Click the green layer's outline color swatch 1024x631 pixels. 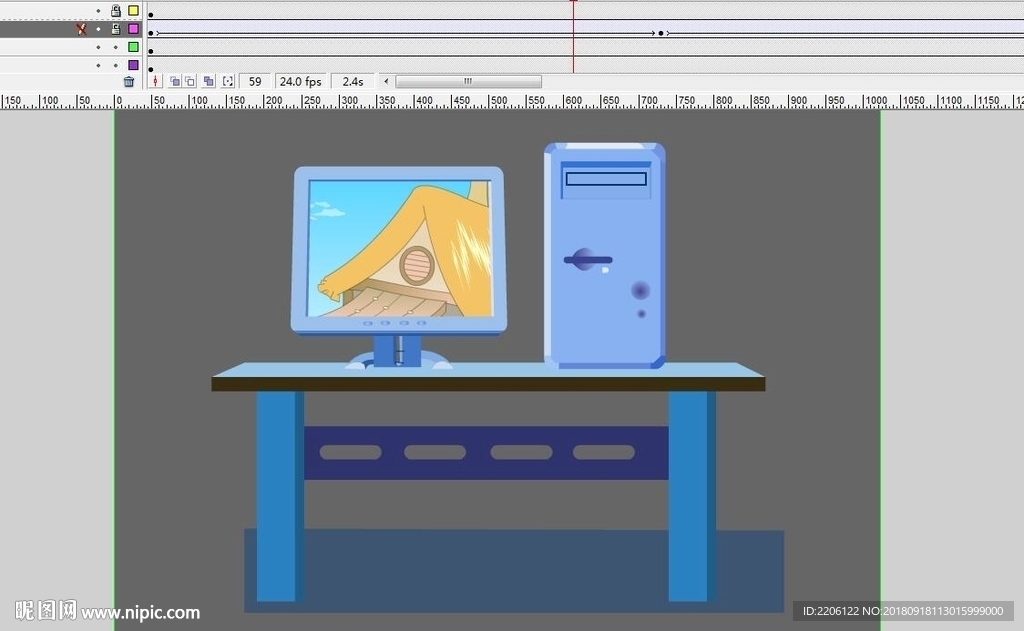pyautogui.click(x=133, y=47)
